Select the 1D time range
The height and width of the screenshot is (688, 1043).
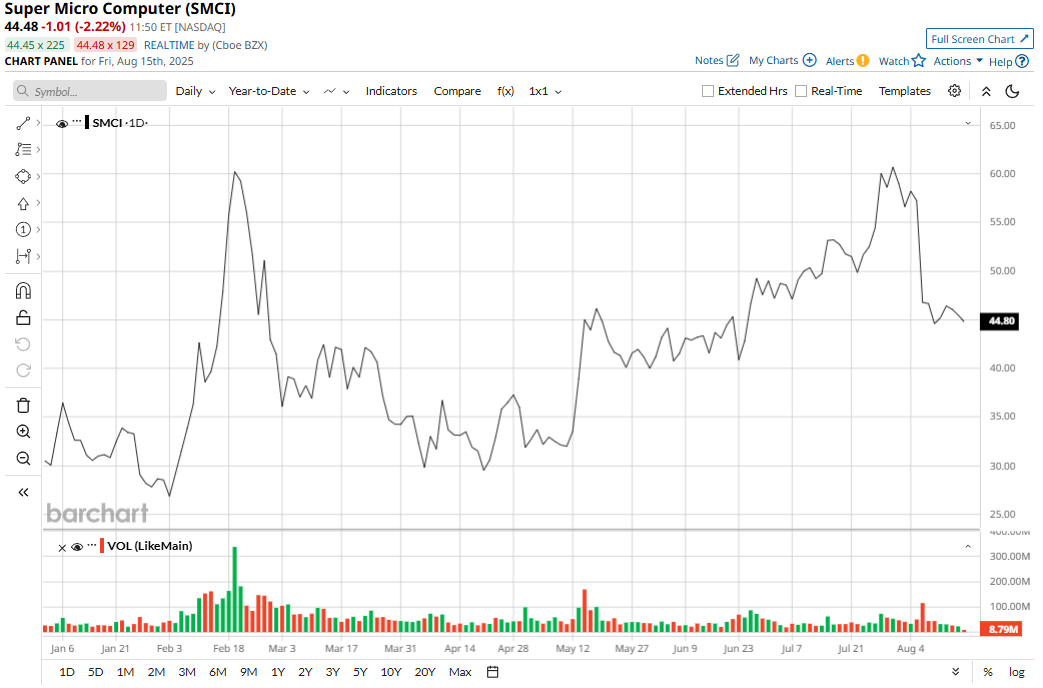(x=67, y=672)
